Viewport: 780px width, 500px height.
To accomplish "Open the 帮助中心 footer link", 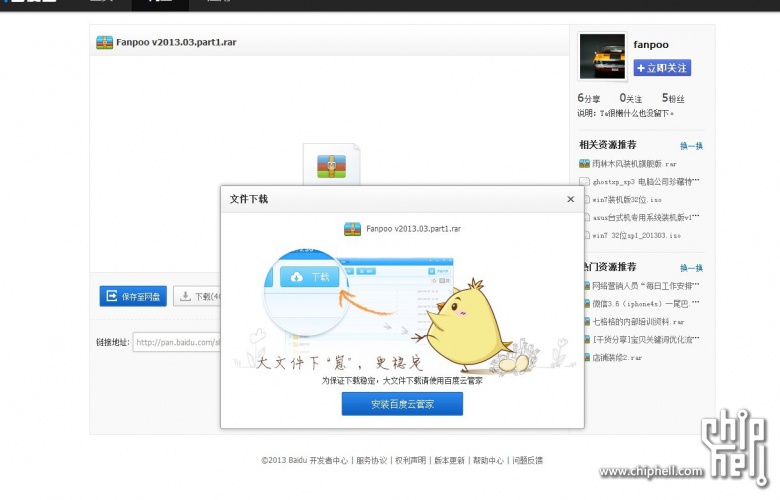I will pyautogui.click(x=488, y=460).
